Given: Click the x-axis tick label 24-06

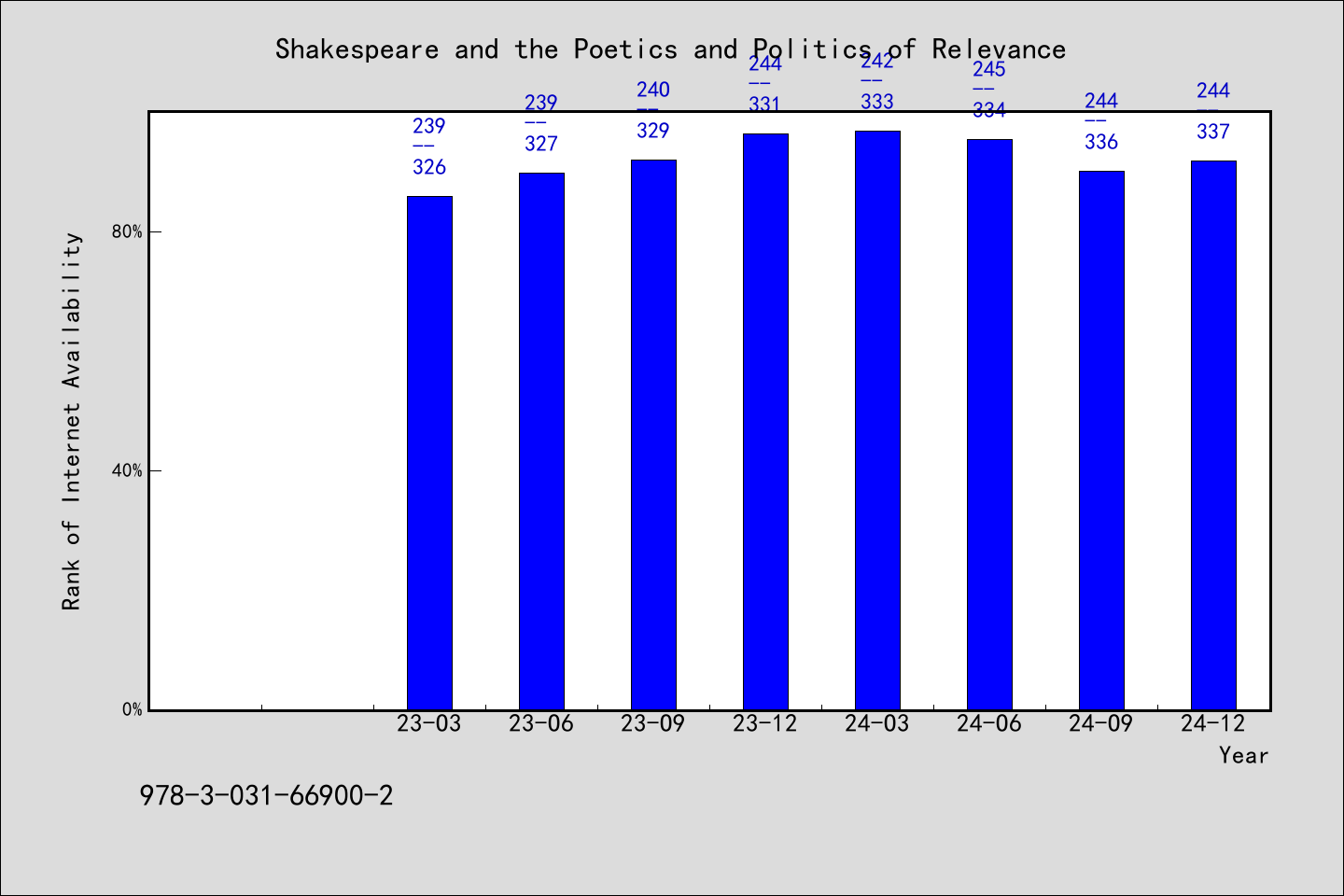Looking at the screenshot, I should pos(989,724).
